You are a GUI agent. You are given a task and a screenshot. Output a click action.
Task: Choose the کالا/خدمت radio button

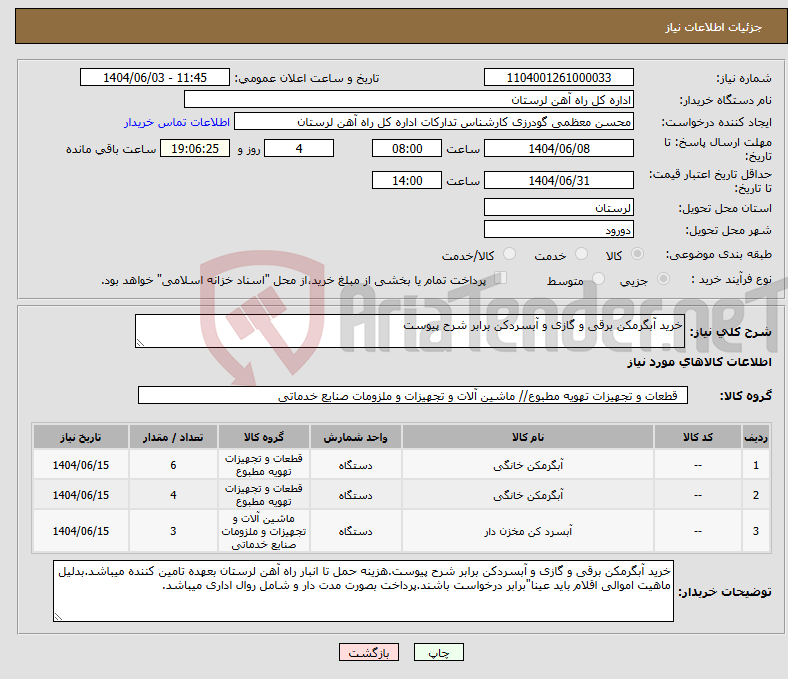[509, 255]
